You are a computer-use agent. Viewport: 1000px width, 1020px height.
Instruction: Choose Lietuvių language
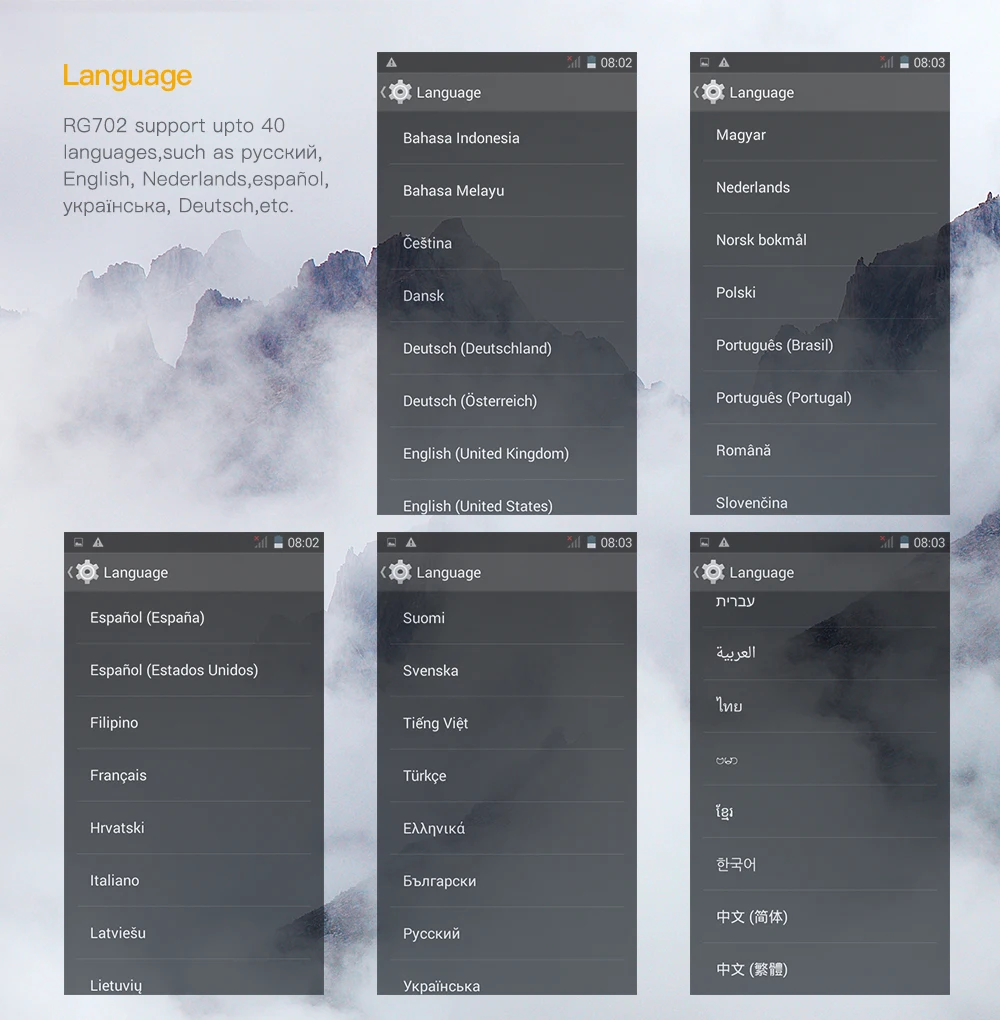click(x=194, y=978)
